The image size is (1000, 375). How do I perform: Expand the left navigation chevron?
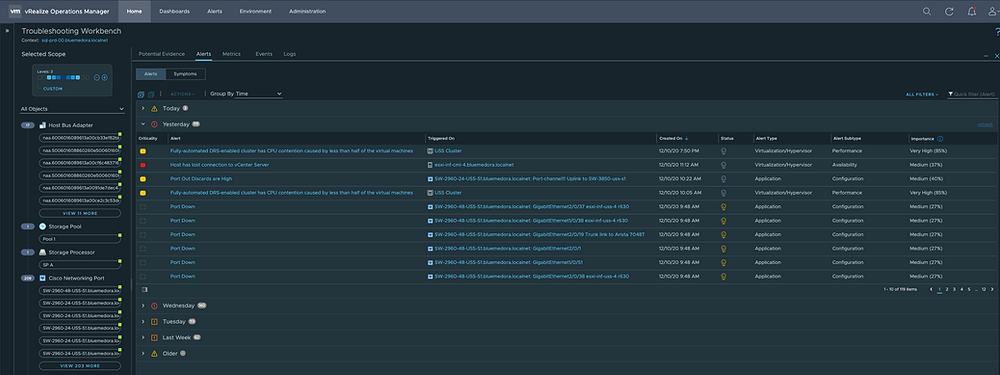pyautogui.click(x=7, y=30)
